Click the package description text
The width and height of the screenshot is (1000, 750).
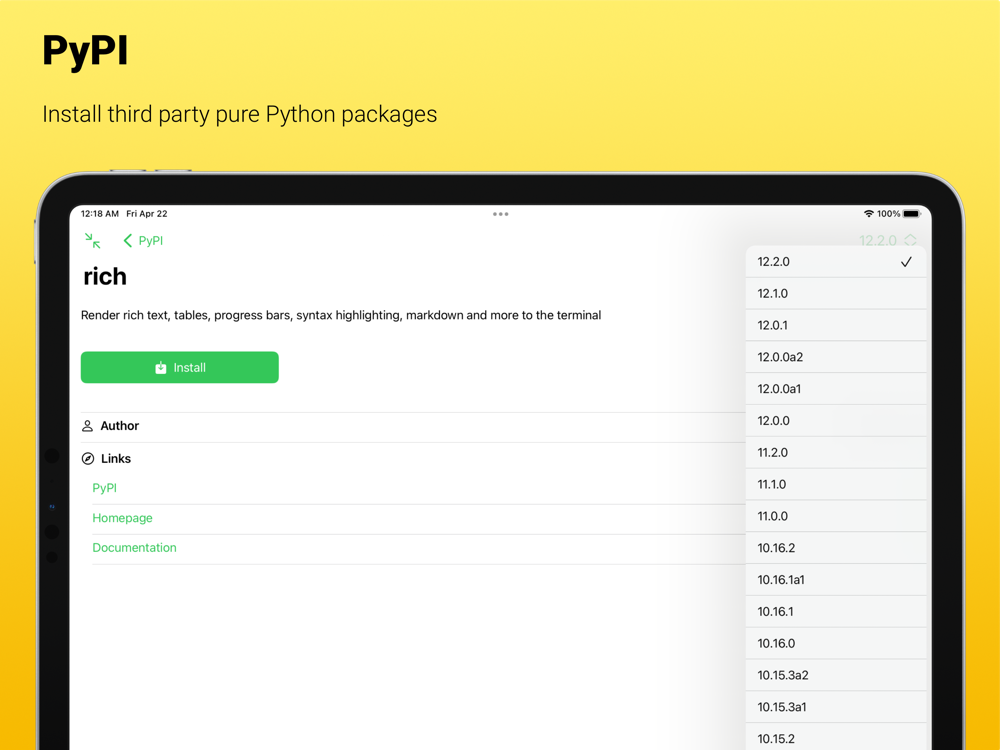click(341, 315)
